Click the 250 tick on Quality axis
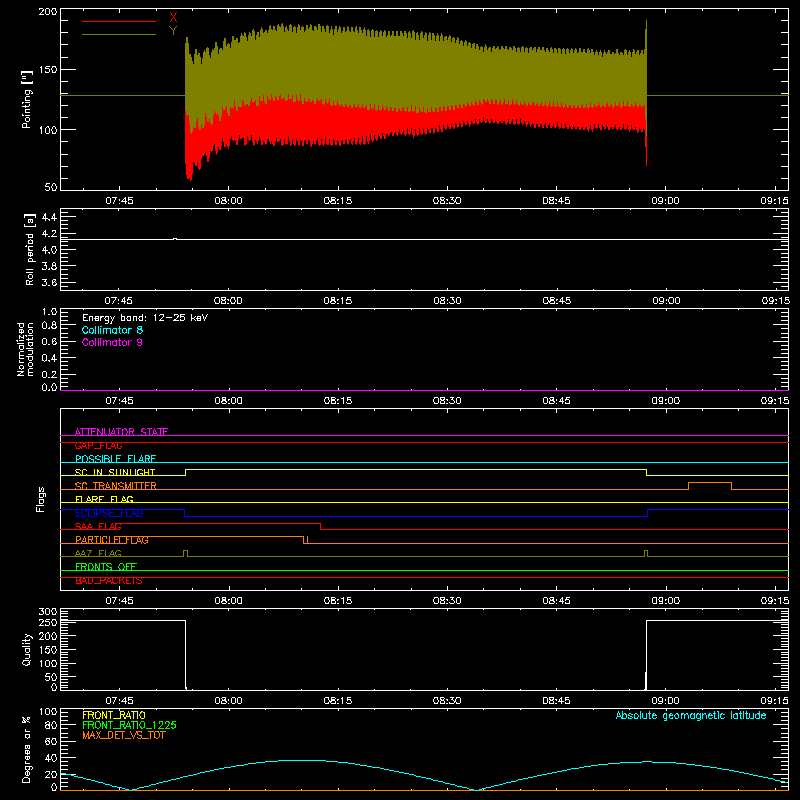This screenshot has height=800, width=800. tap(48, 622)
